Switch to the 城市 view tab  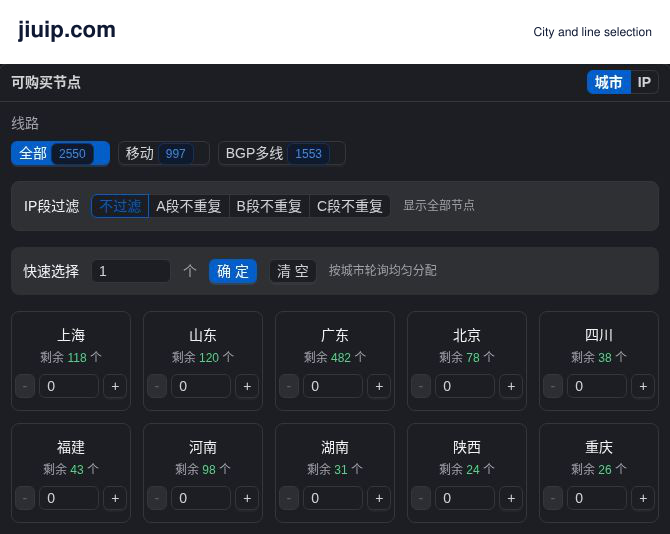(608, 82)
